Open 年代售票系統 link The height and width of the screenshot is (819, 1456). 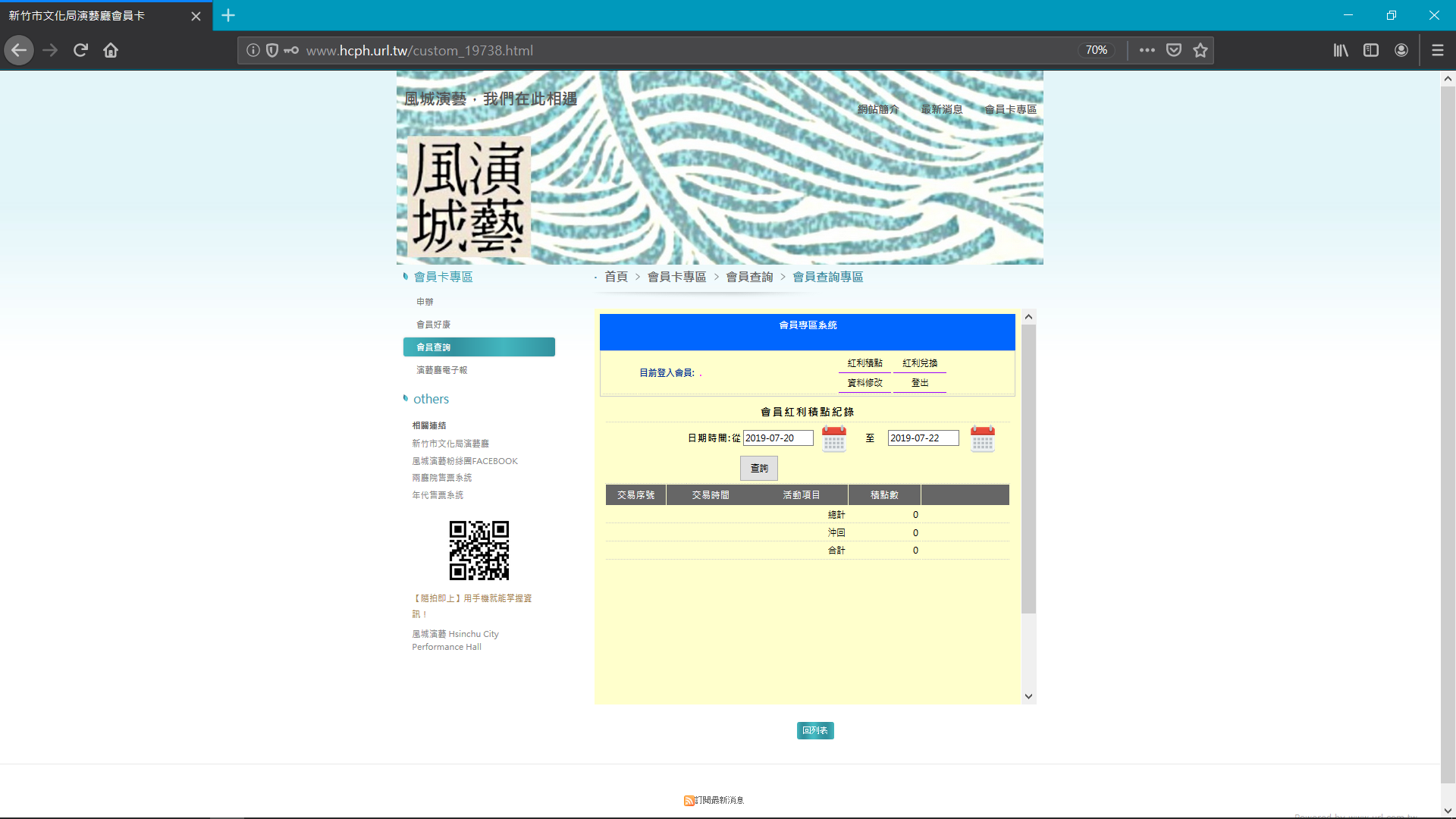coord(438,495)
